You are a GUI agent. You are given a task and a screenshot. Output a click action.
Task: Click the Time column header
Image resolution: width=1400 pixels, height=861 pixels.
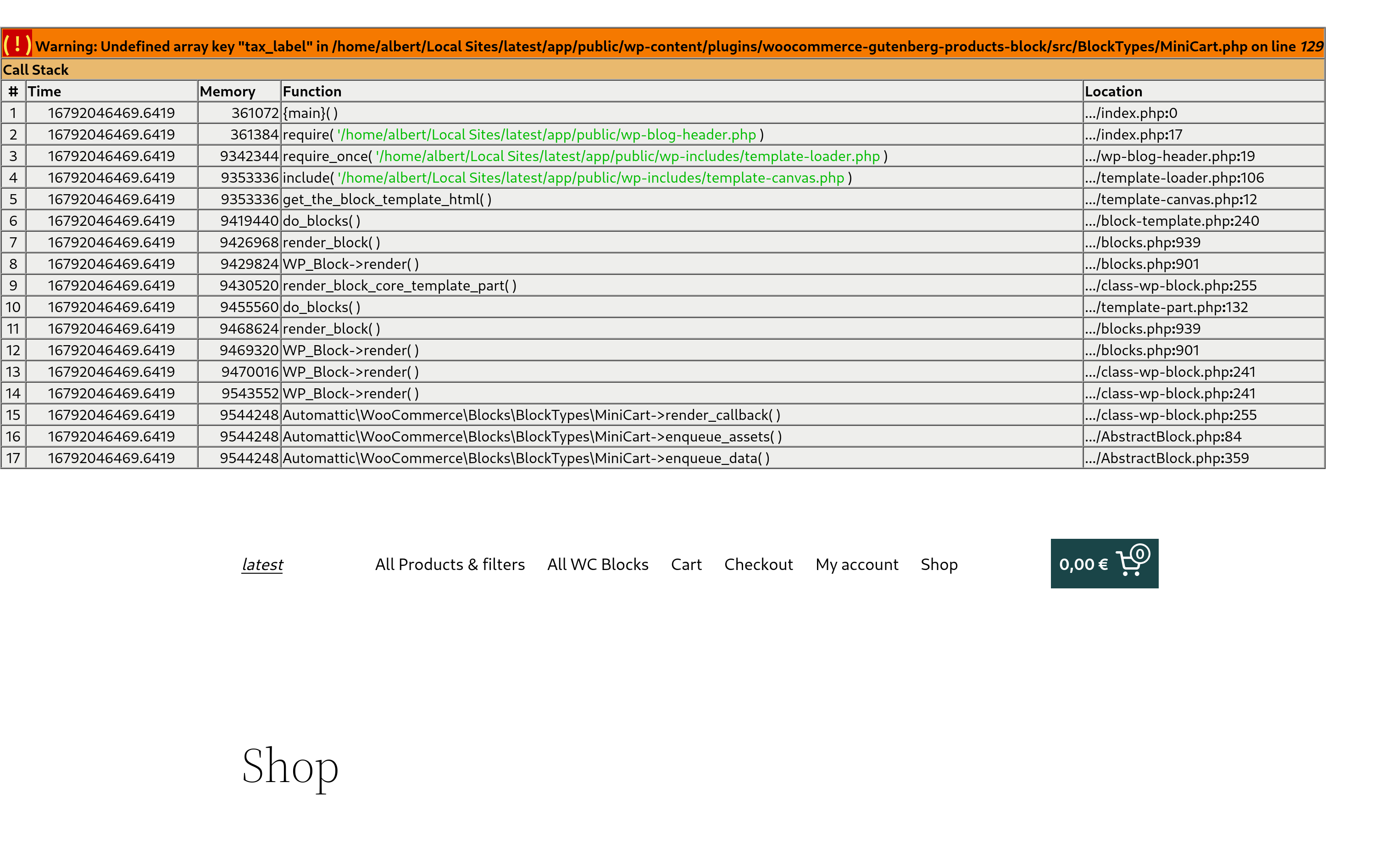(x=111, y=91)
